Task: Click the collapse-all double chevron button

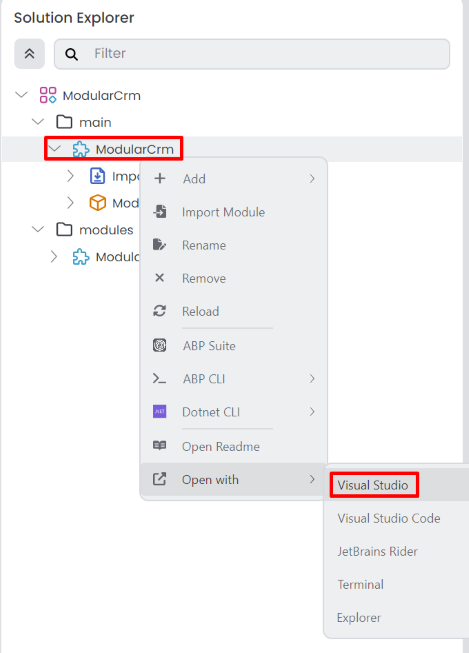Action: [30, 54]
